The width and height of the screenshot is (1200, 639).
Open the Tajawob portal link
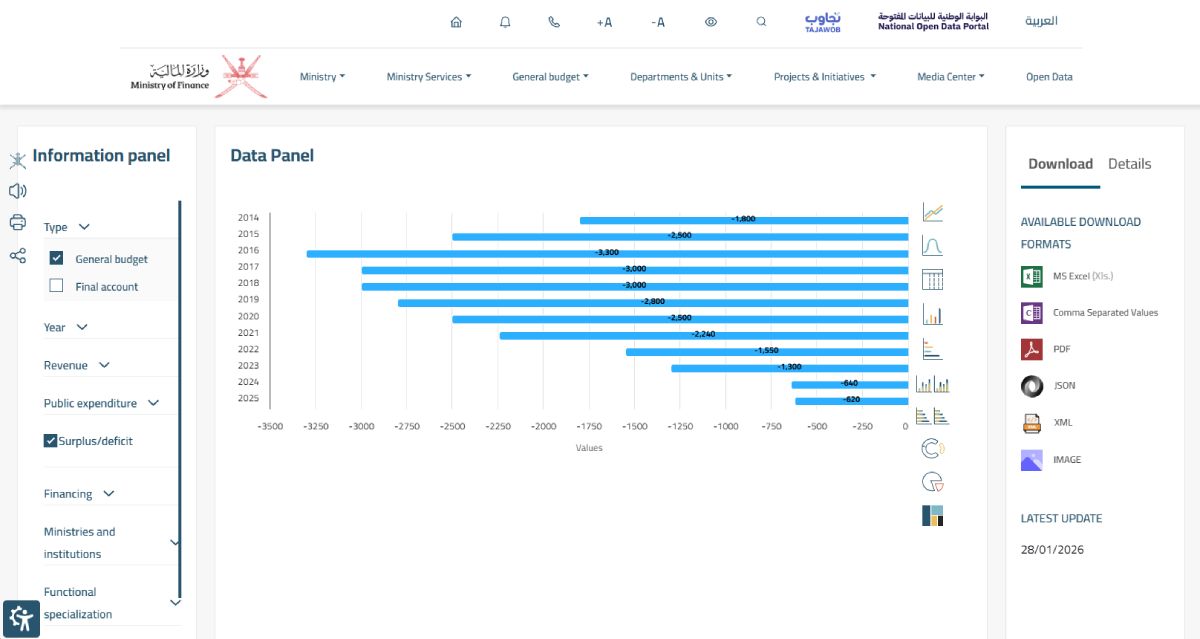tap(823, 21)
